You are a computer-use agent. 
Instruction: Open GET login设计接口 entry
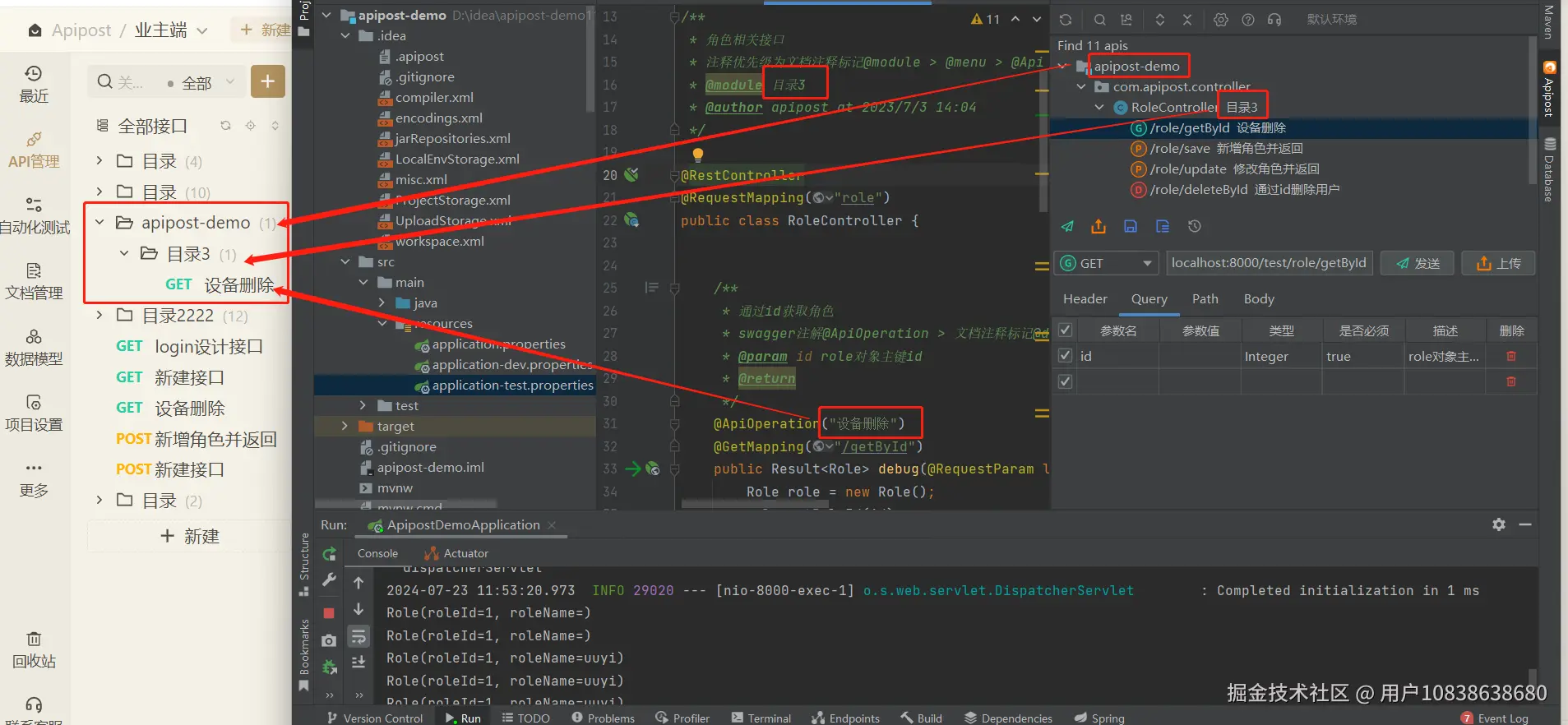pos(189,347)
